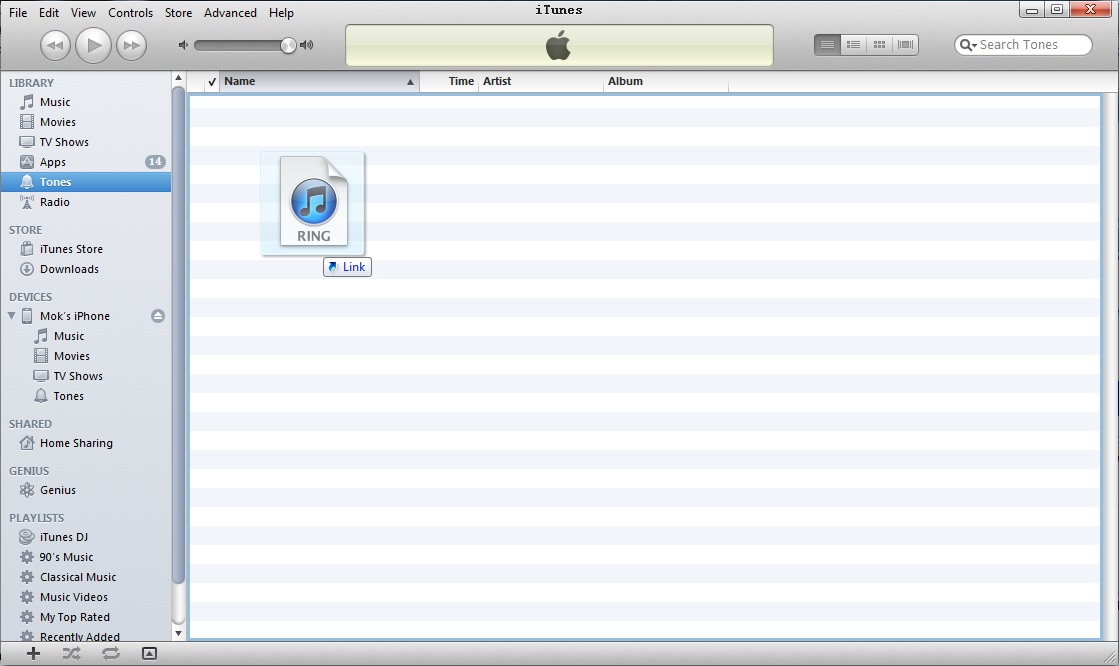Open the Recently Added playlist
The width and height of the screenshot is (1119, 666).
[86, 635]
